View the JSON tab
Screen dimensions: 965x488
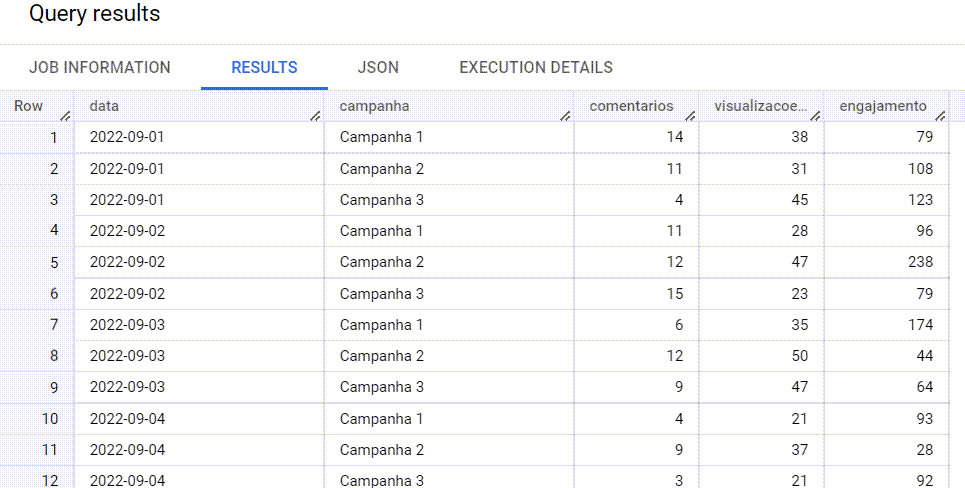[x=378, y=68]
